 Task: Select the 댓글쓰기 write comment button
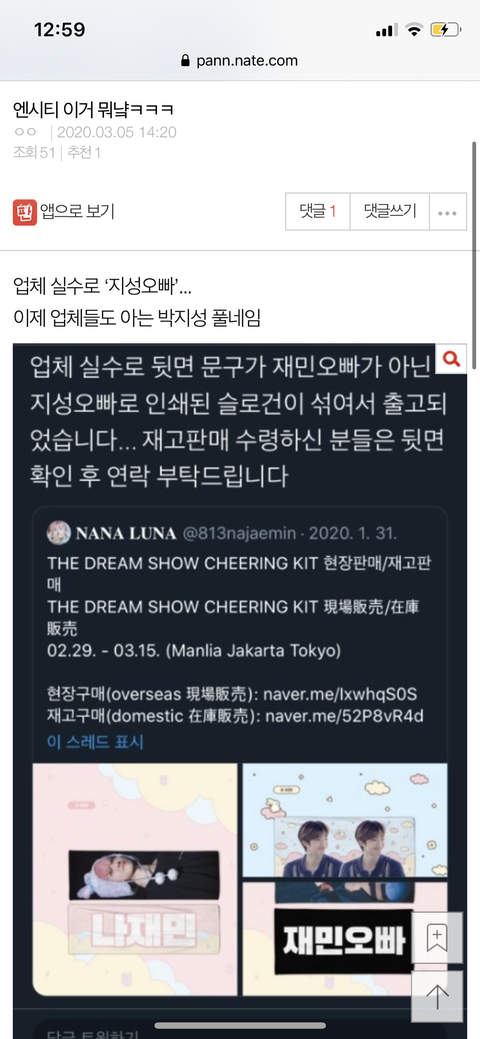(x=390, y=212)
